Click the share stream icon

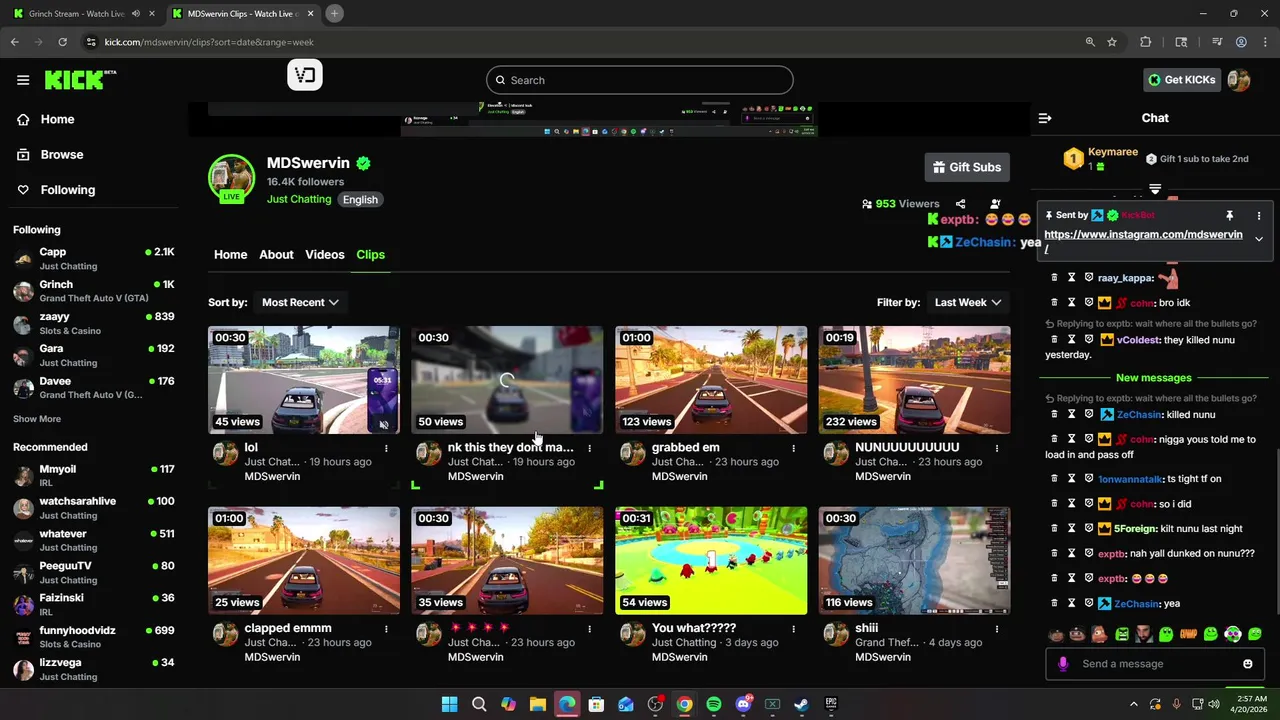[x=960, y=204]
